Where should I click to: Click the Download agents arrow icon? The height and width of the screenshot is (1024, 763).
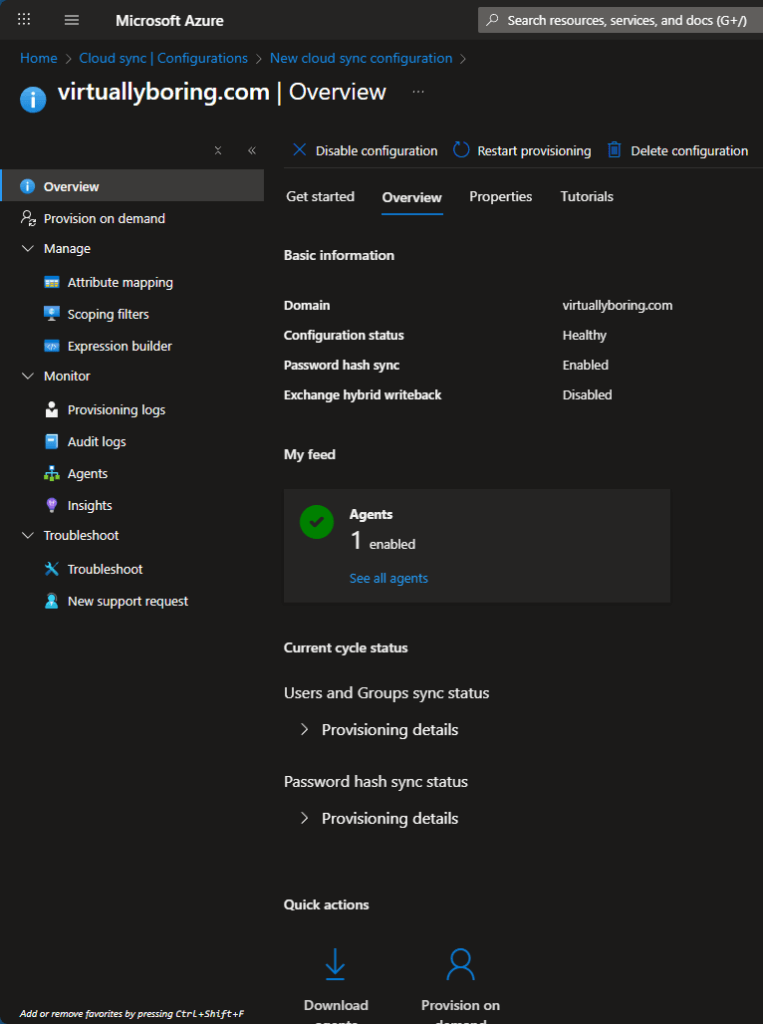pyautogui.click(x=335, y=965)
